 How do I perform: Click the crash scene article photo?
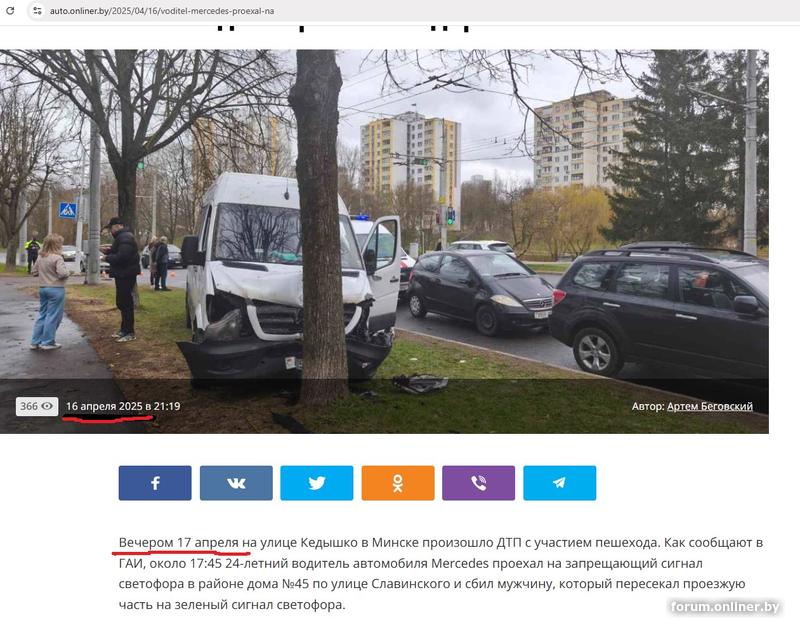(384, 241)
